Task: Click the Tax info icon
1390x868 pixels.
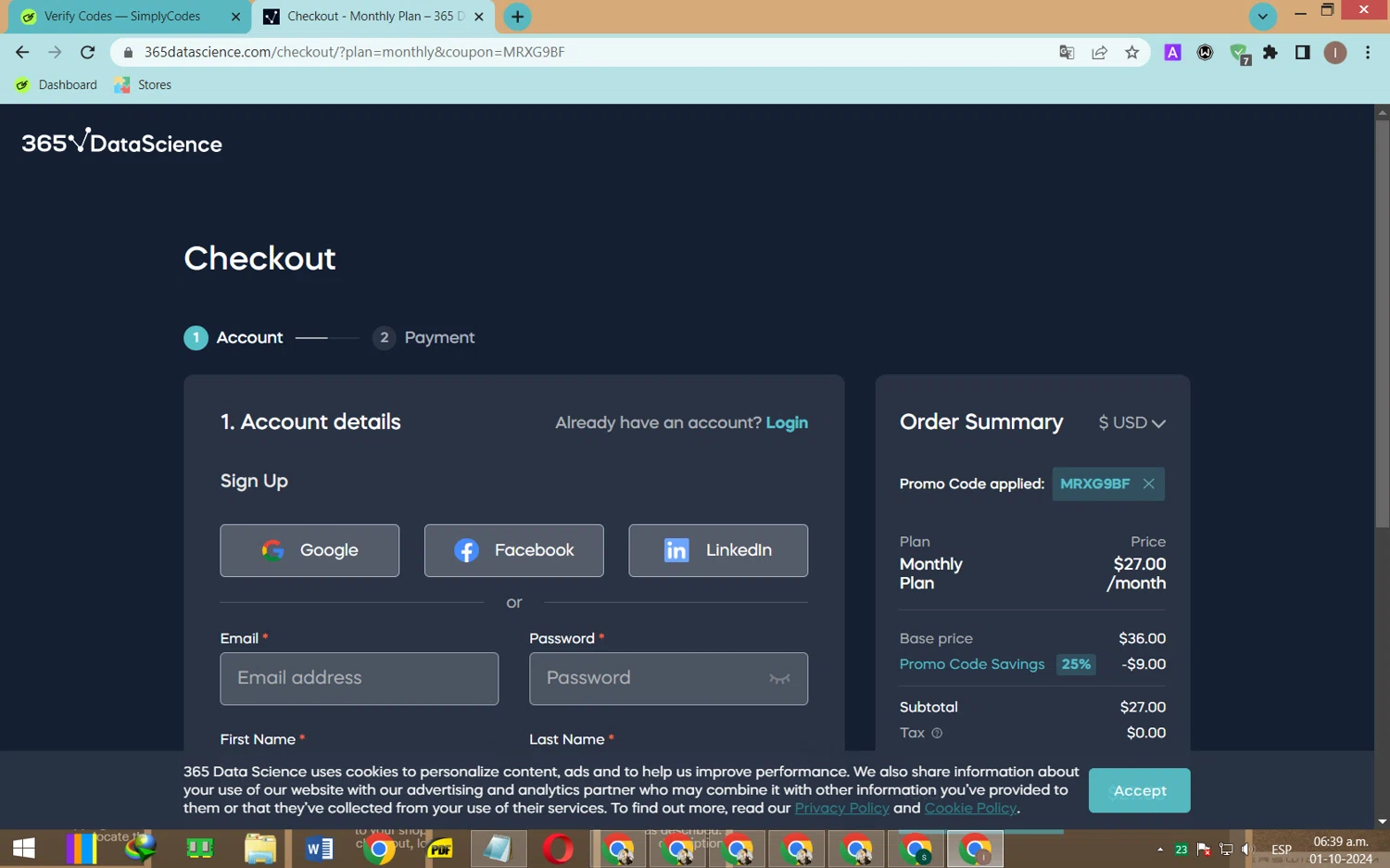Action: pos(937,733)
